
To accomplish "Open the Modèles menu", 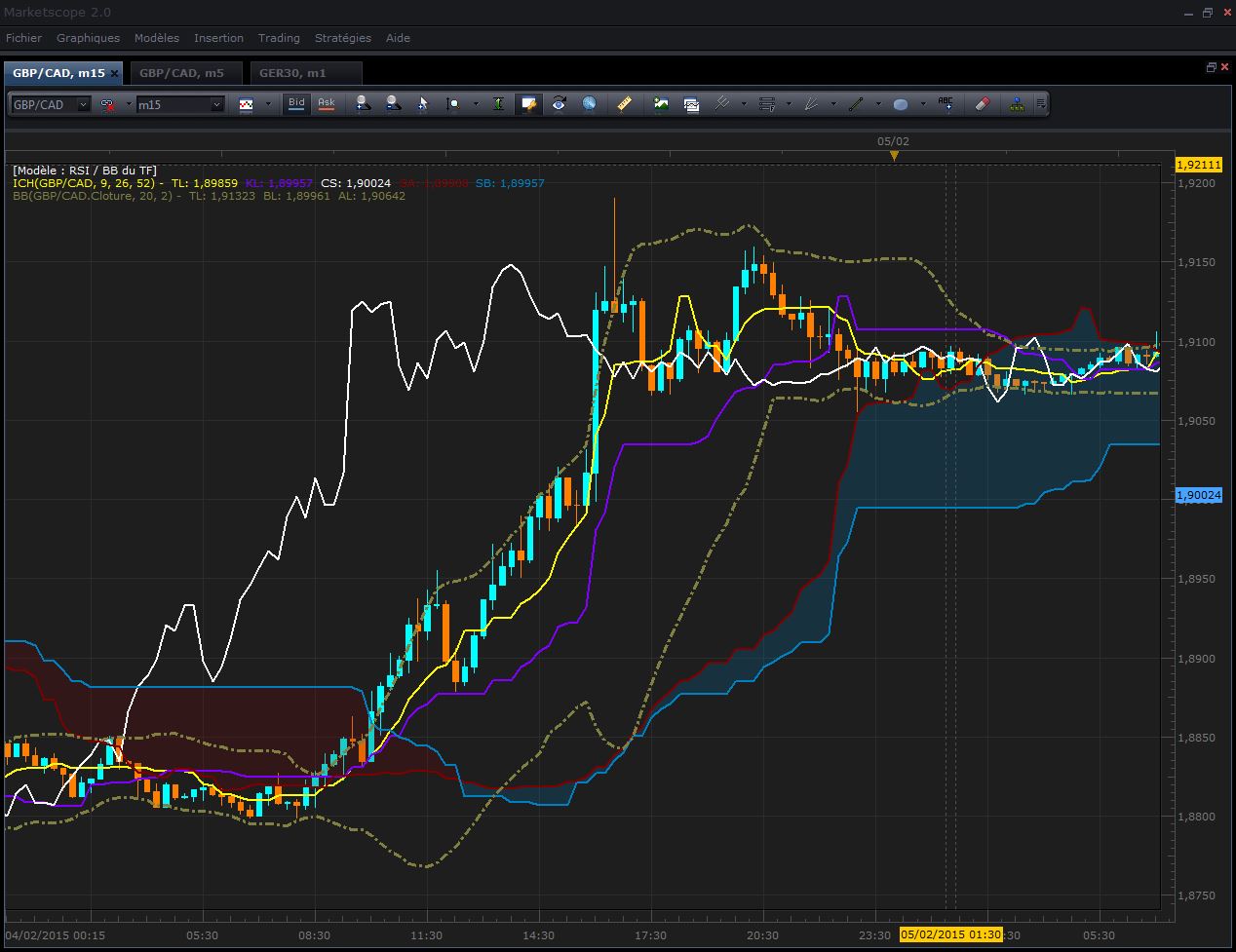I will pos(157,38).
